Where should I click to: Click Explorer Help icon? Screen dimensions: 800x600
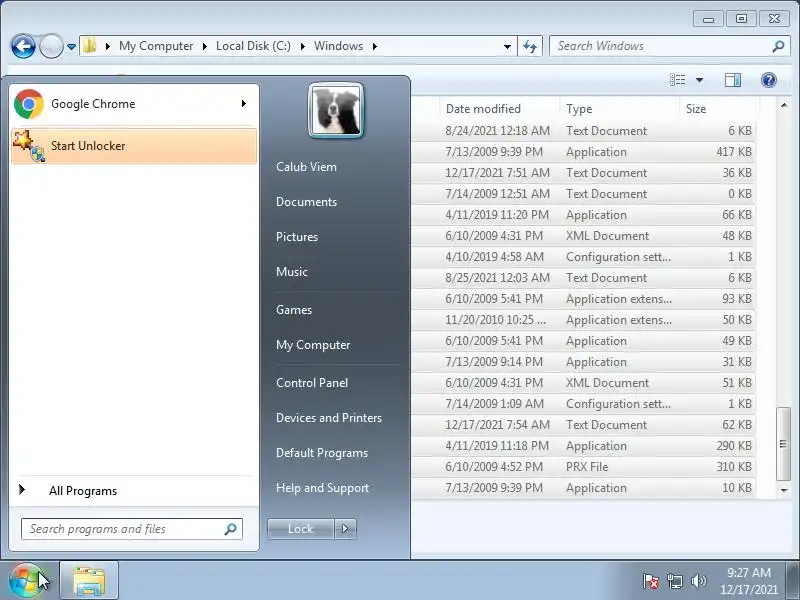click(x=769, y=80)
